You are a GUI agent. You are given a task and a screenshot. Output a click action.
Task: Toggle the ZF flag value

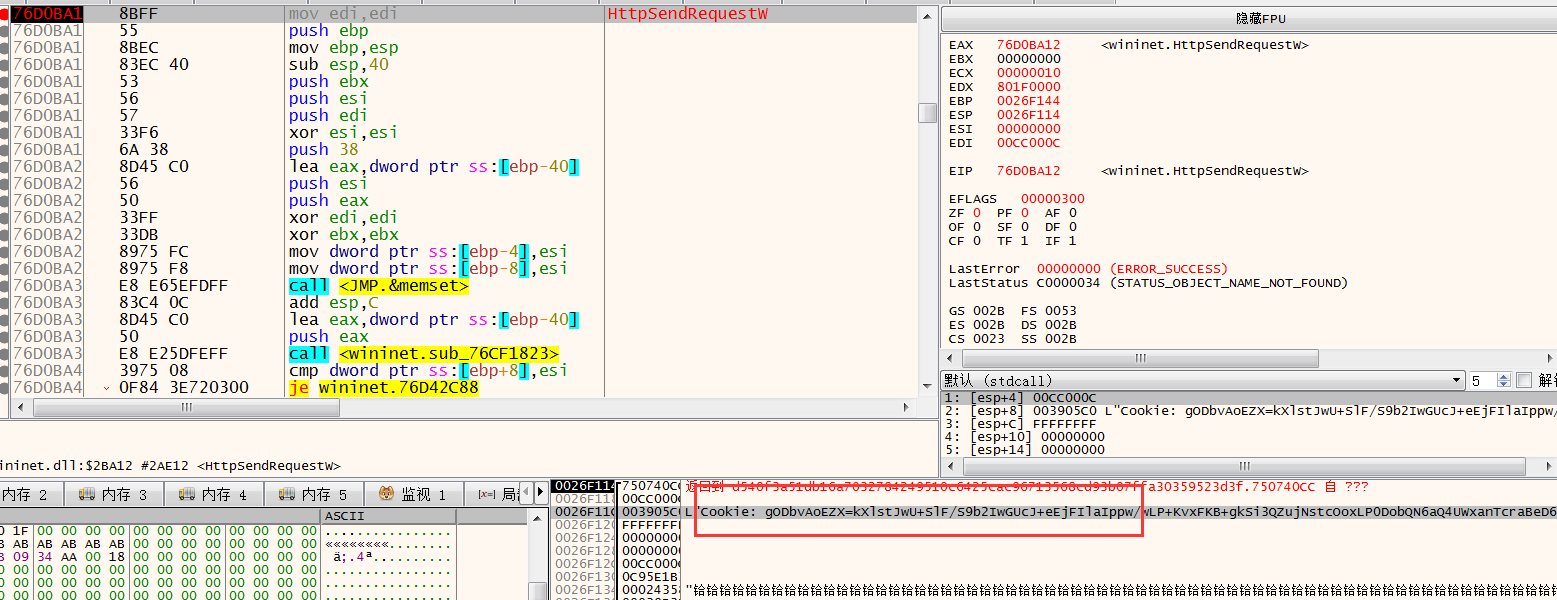(975, 212)
